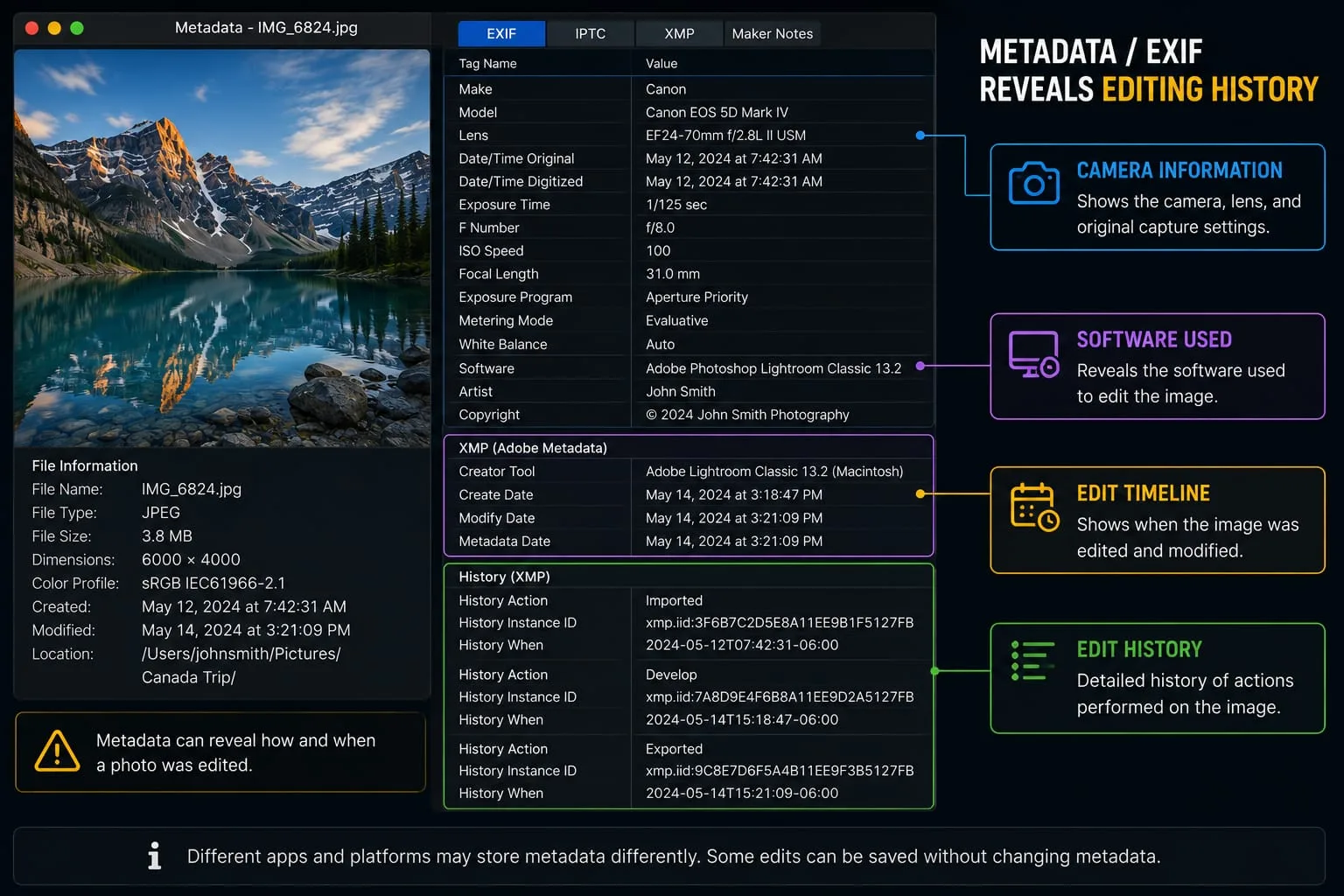Screen dimensions: 1344x896
Task: Select the Make value Canon
Action: pos(666,89)
